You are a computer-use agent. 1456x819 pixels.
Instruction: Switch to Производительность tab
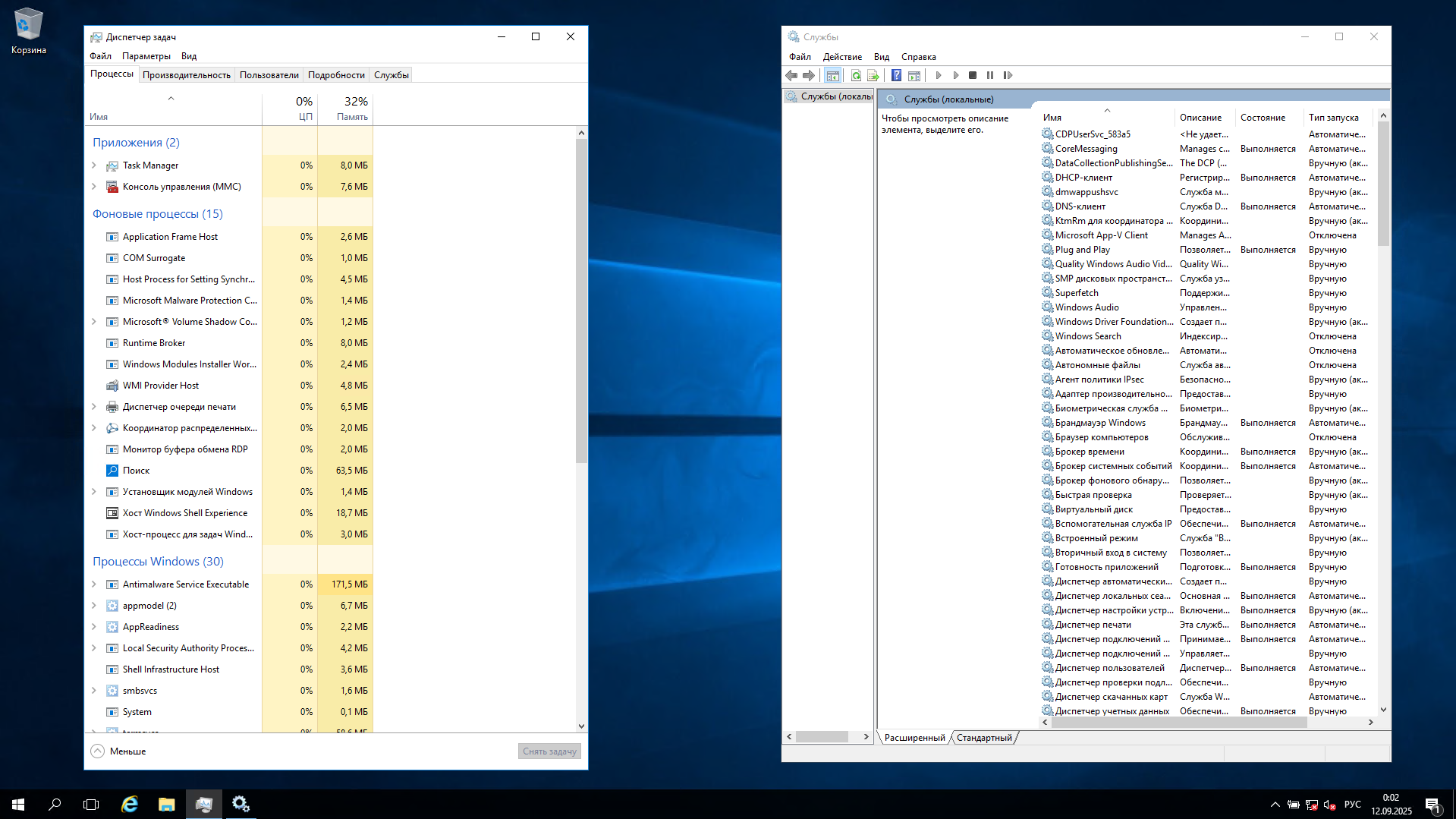(187, 75)
